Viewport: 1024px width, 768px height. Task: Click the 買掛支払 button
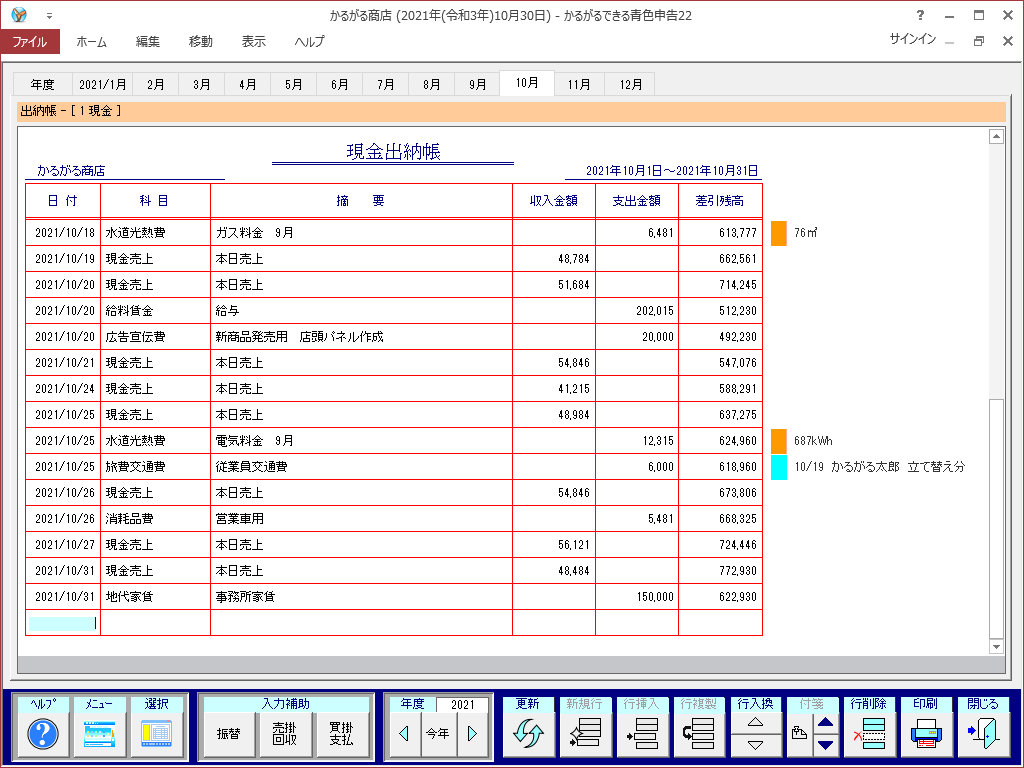coord(342,734)
